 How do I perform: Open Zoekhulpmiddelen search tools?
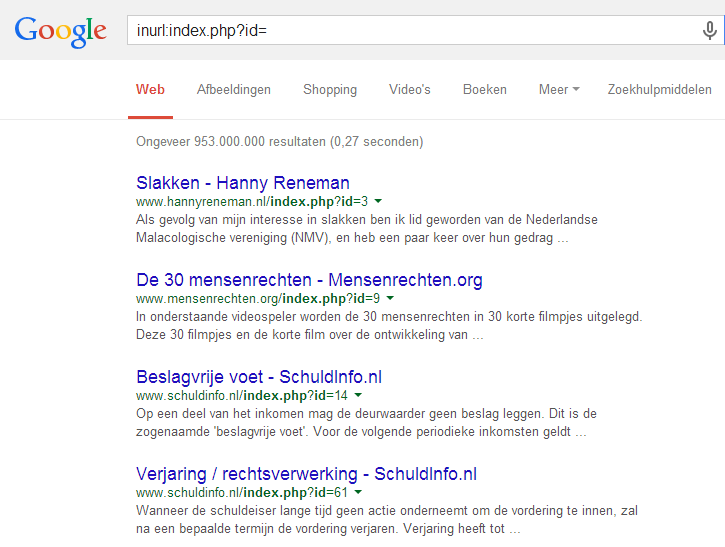click(x=660, y=89)
